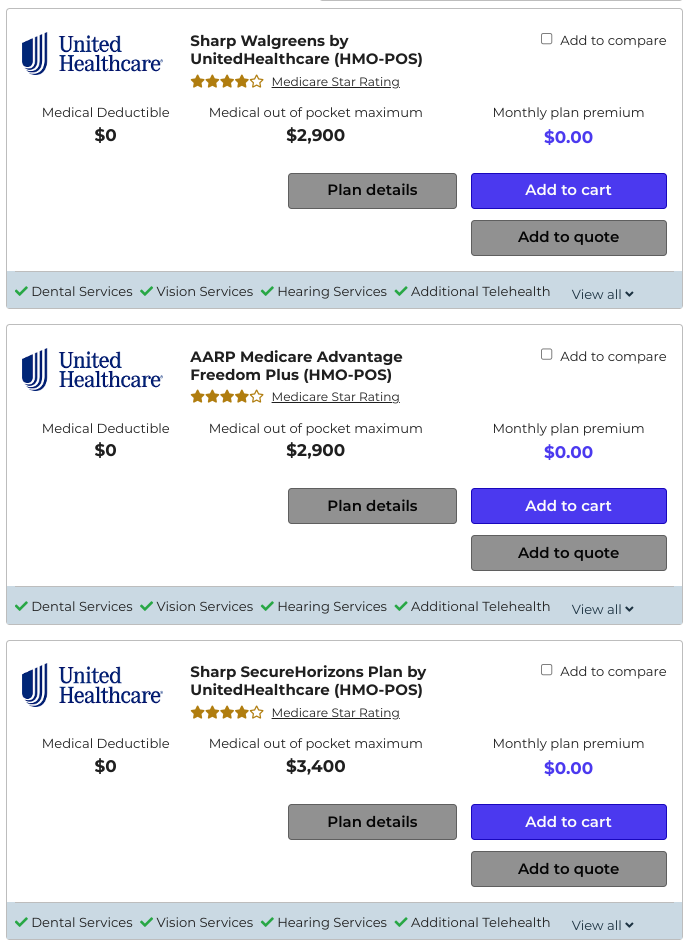Add Sharp SecureHorizons plan to quote
This screenshot has width=686, height=948.
point(569,869)
